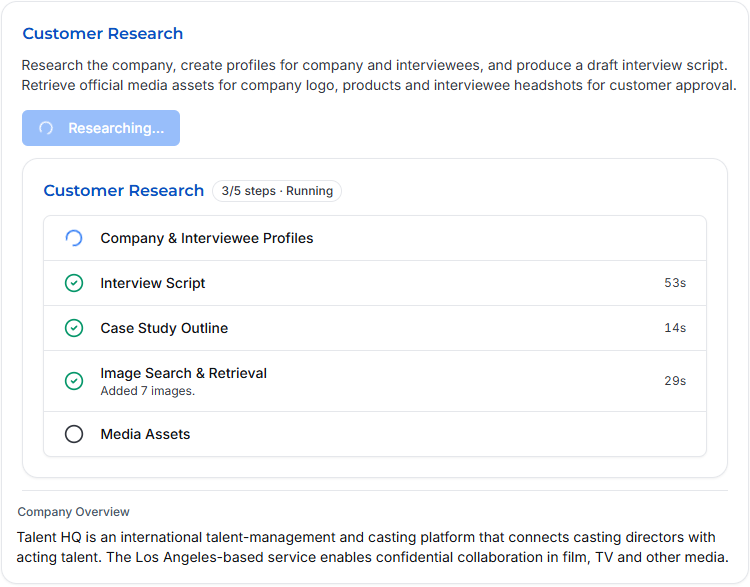Open the Case Study Outline step
The width and height of the screenshot is (750, 587).
375,328
